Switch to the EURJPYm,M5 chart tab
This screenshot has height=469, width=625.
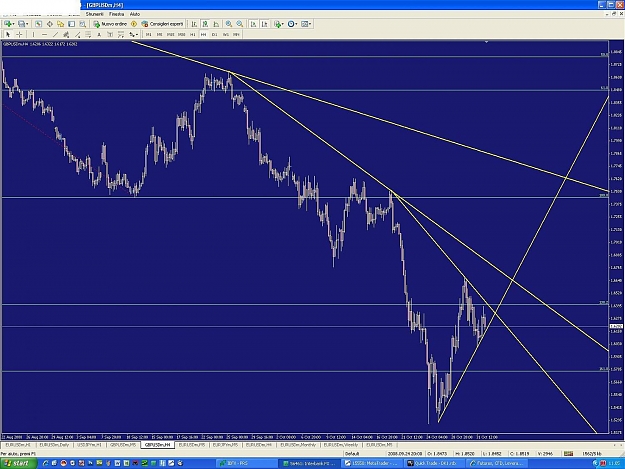click(226, 445)
